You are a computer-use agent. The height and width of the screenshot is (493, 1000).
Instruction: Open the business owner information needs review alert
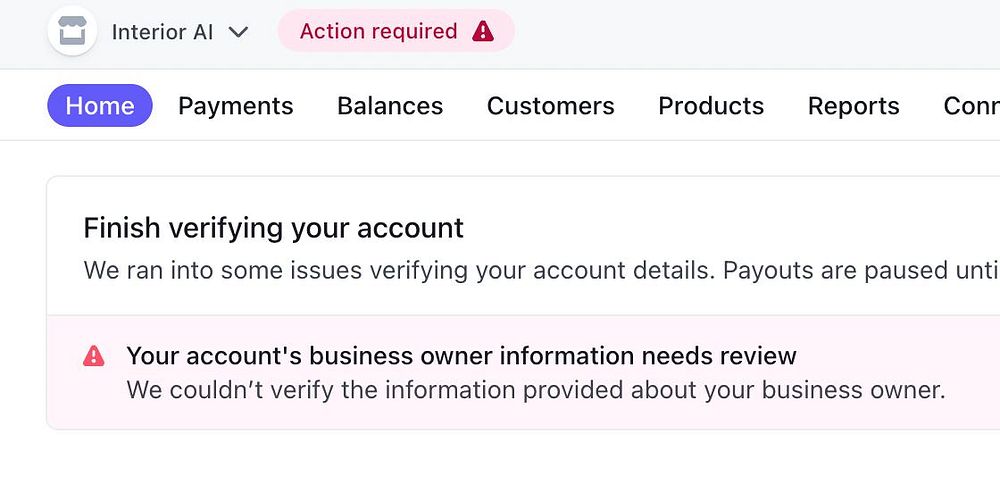coord(461,356)
